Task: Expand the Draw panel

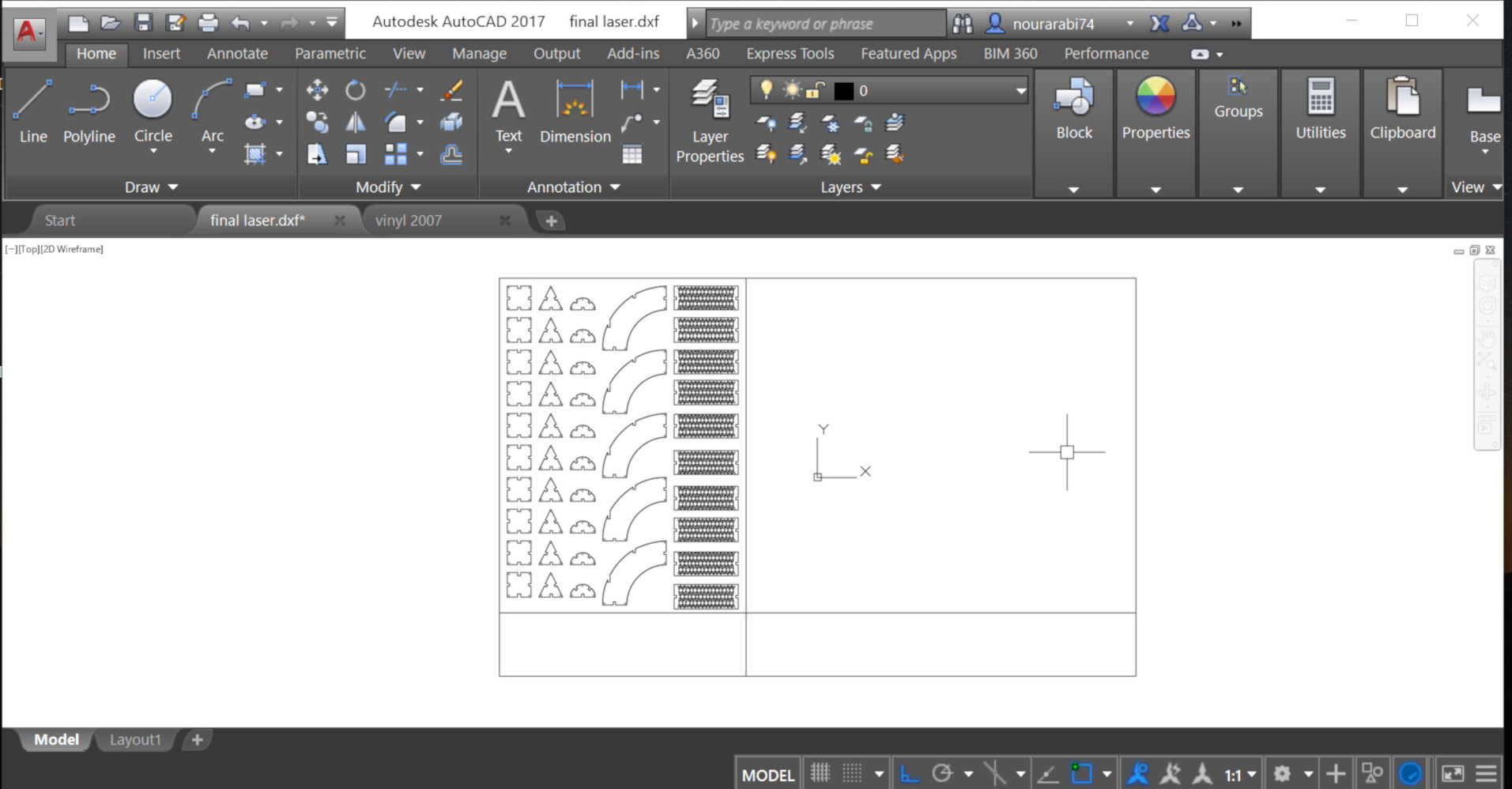Action: 151,187
